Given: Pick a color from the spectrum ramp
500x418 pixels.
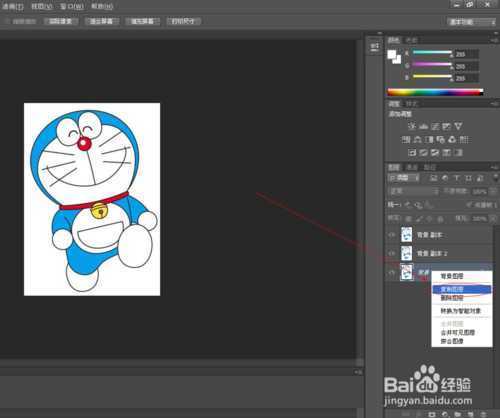Looking at the screenshot, I should point(435,92).
